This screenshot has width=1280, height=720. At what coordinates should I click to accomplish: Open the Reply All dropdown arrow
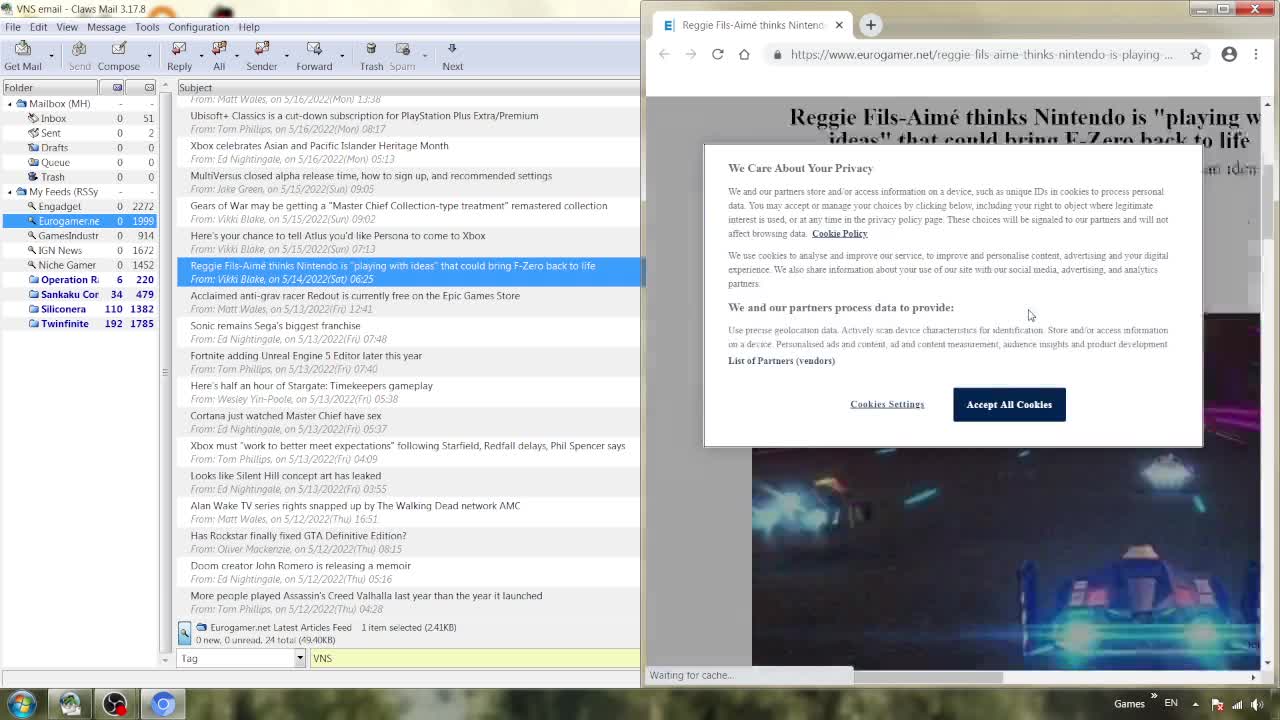click(238, 56)
